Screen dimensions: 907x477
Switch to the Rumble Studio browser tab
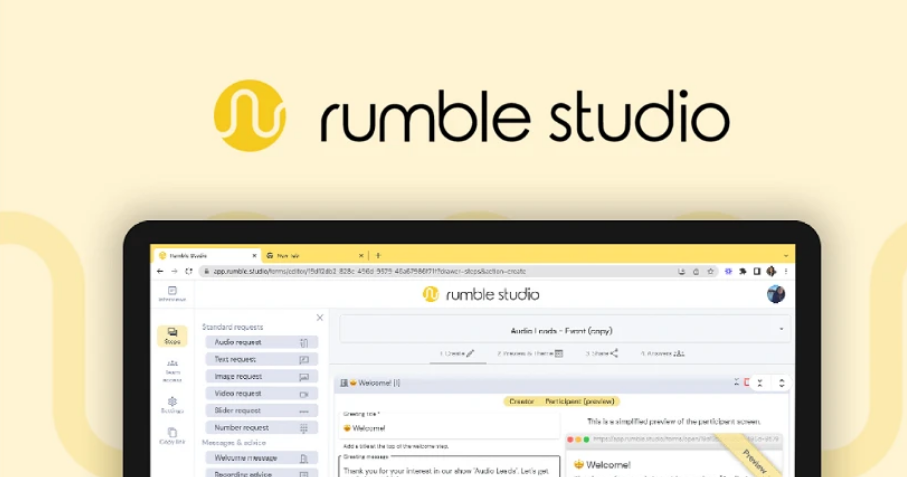click(x=207, y=256)
